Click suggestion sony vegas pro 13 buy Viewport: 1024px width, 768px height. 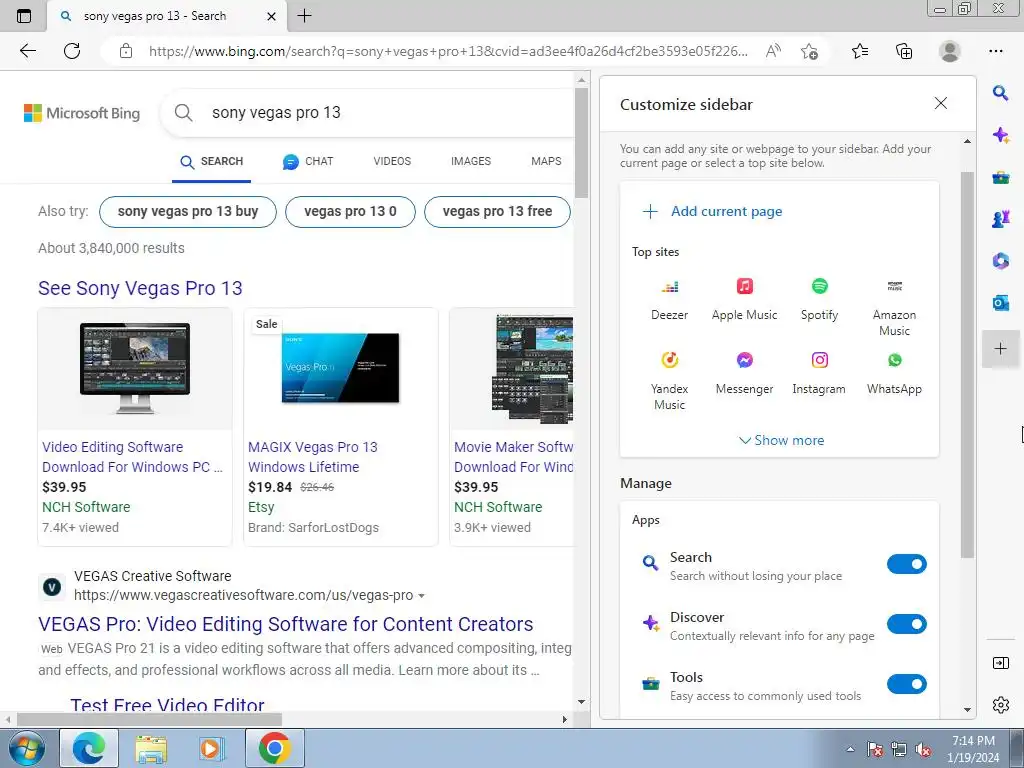pyautogui.click(x=187, y=212)
